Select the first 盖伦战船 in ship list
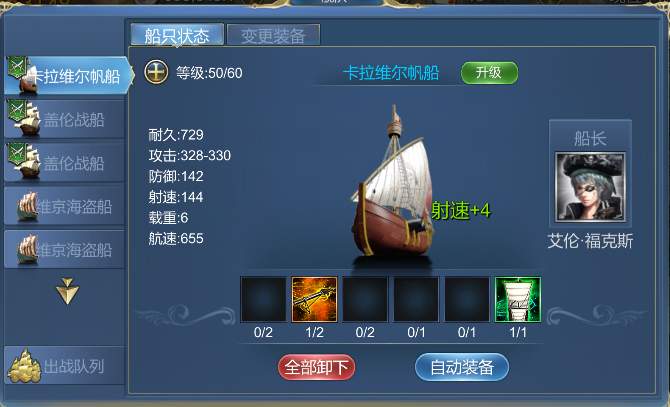 click(65, 119)
